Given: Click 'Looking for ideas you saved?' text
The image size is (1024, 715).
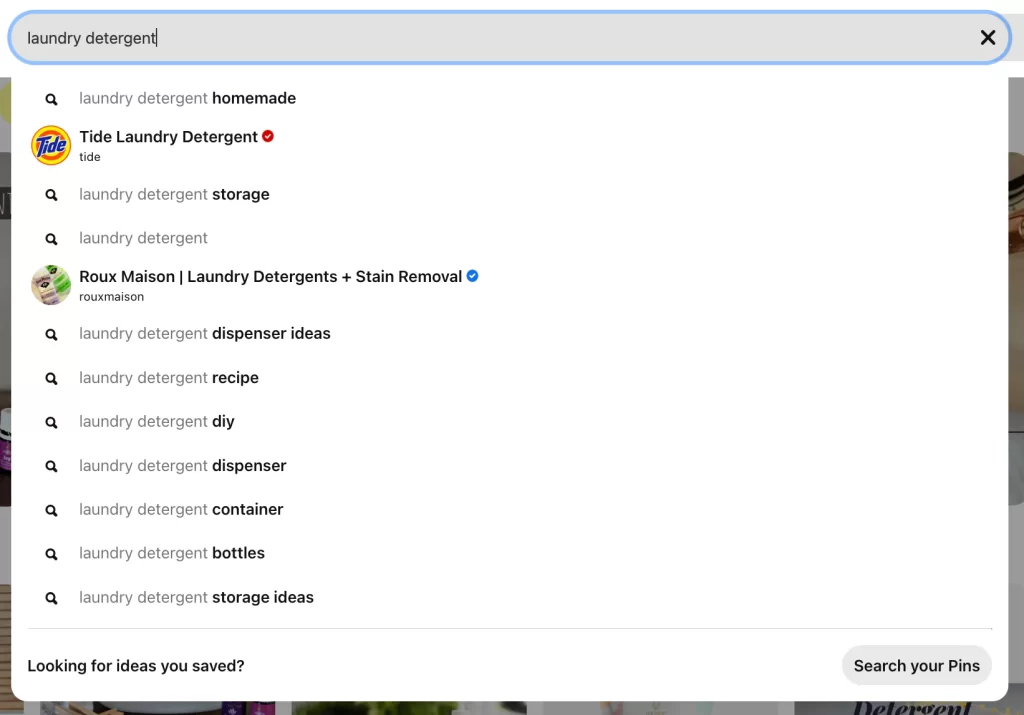Looking at the screenshot, I should click(136, 665).
